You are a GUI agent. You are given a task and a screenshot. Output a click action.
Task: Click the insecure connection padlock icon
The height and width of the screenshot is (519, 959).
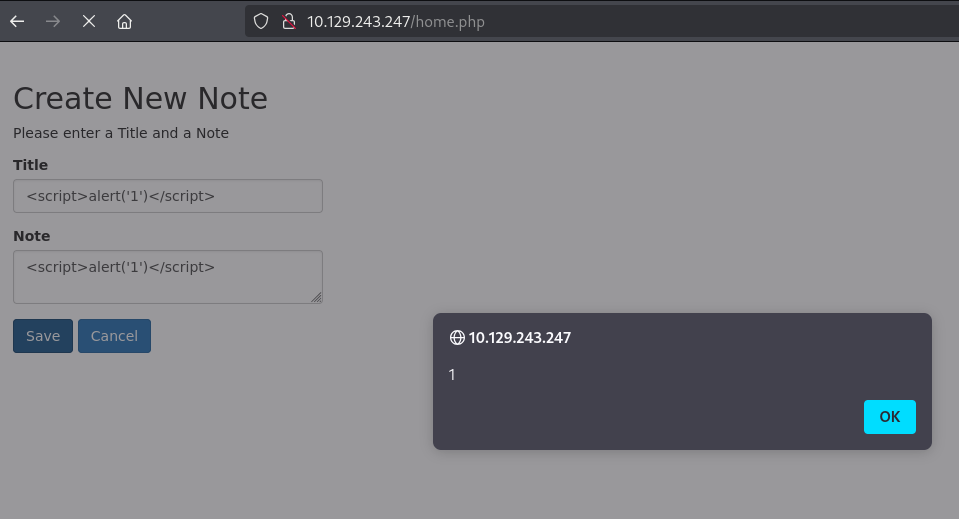[x=289, y=21]
